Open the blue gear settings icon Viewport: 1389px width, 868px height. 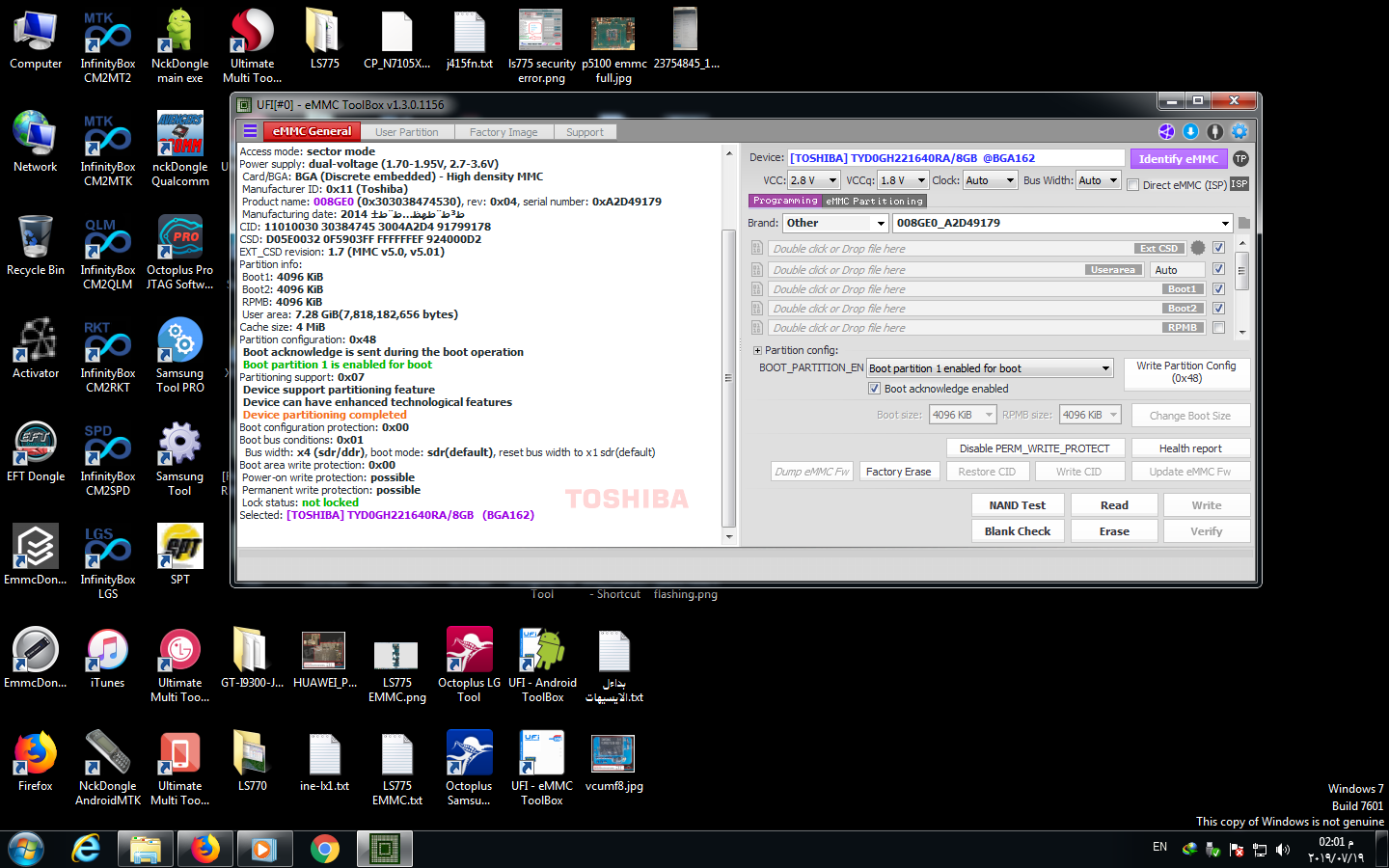tap(1239, 131)
